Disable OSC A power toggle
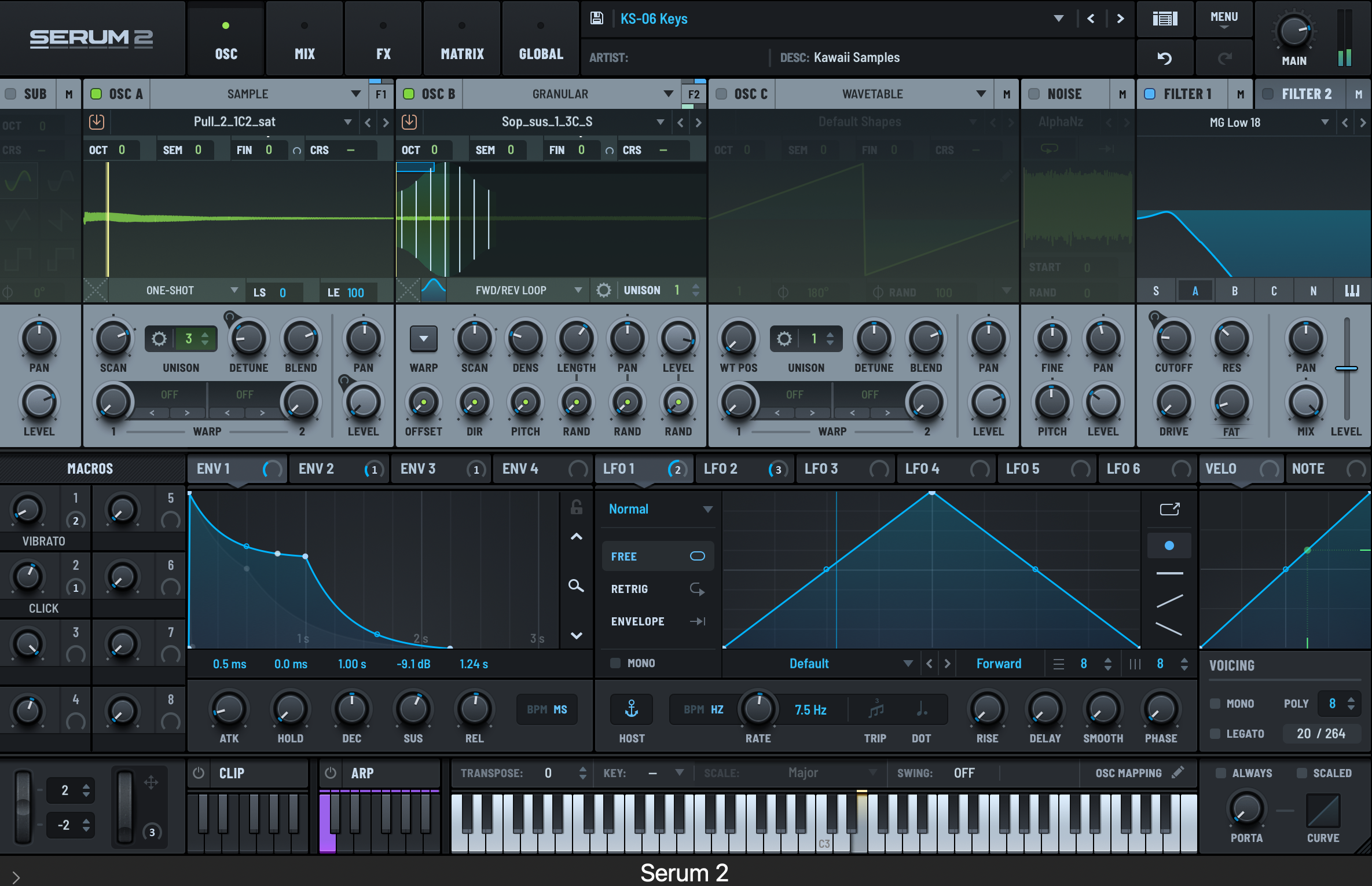The image size is (1372, 886). pyautogui.click(x=96, y=94)
